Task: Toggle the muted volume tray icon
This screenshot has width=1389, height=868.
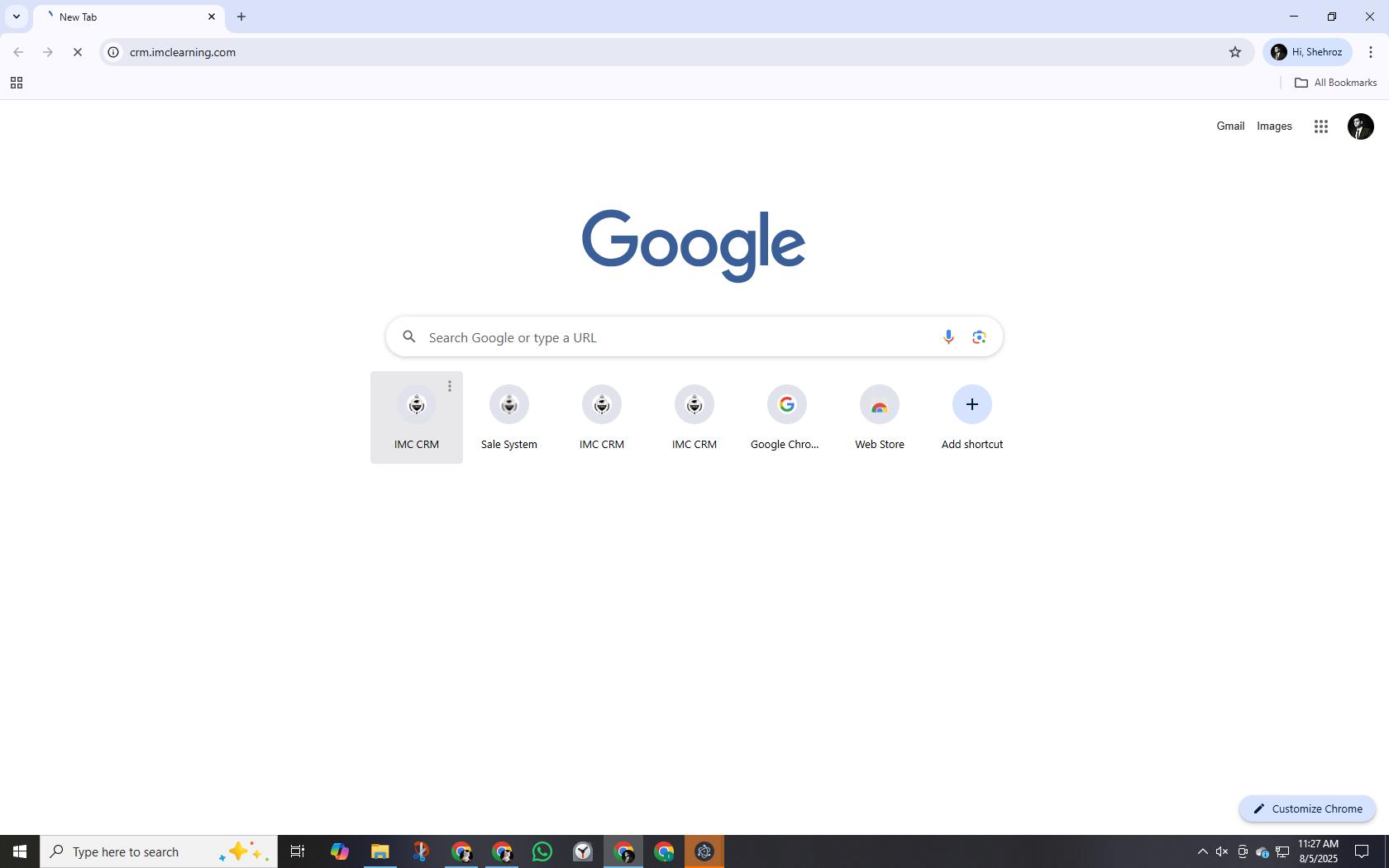Action: [1222, 851]
